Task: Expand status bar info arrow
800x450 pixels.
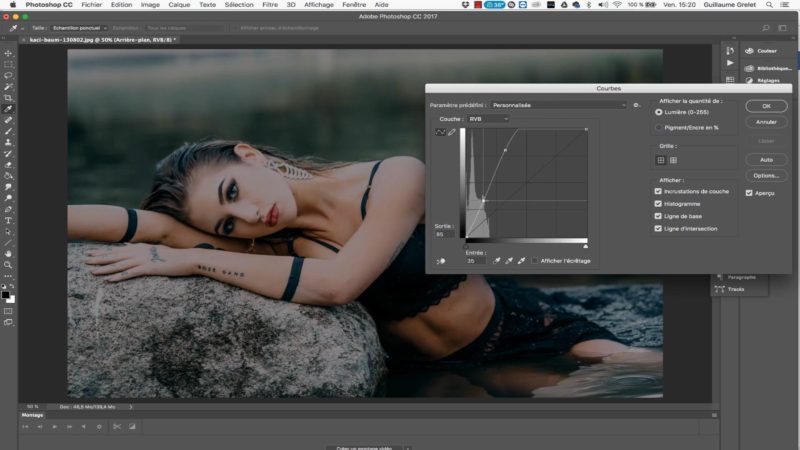Action: [131, 407]
